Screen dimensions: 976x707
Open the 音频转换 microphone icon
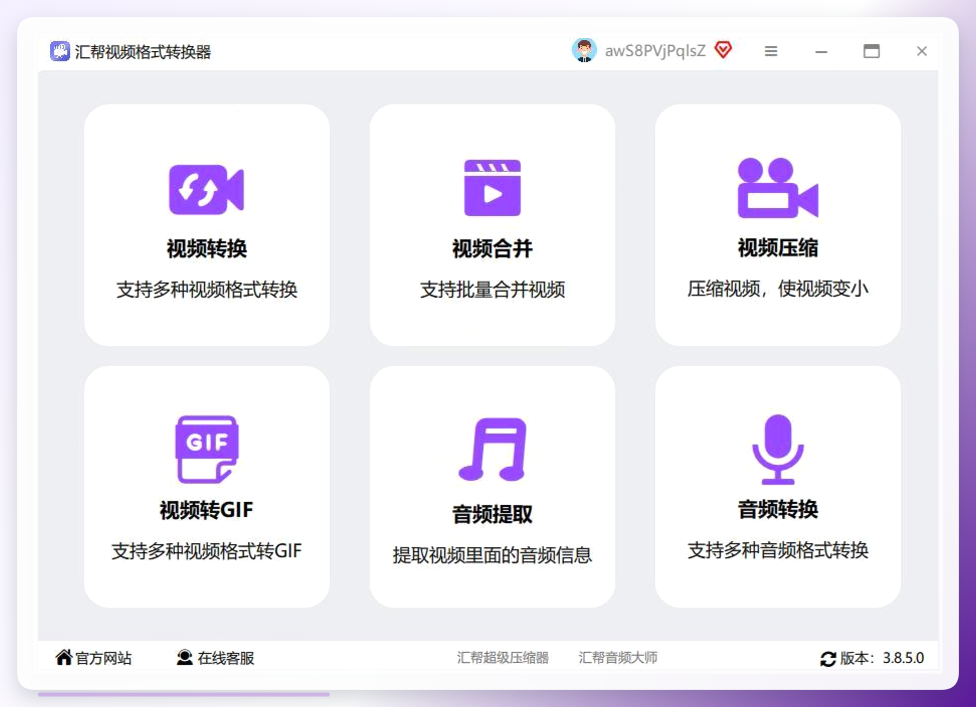(x=778, y=449)
